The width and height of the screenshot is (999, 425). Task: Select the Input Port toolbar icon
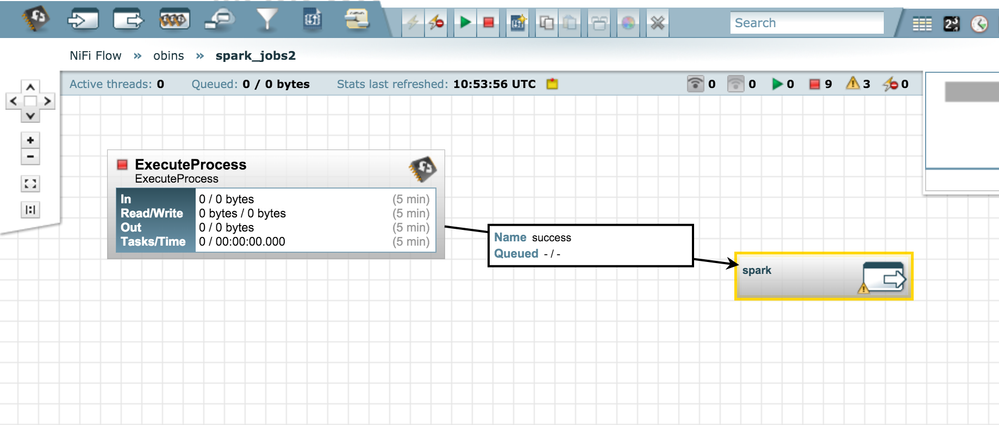pos(83,19)
